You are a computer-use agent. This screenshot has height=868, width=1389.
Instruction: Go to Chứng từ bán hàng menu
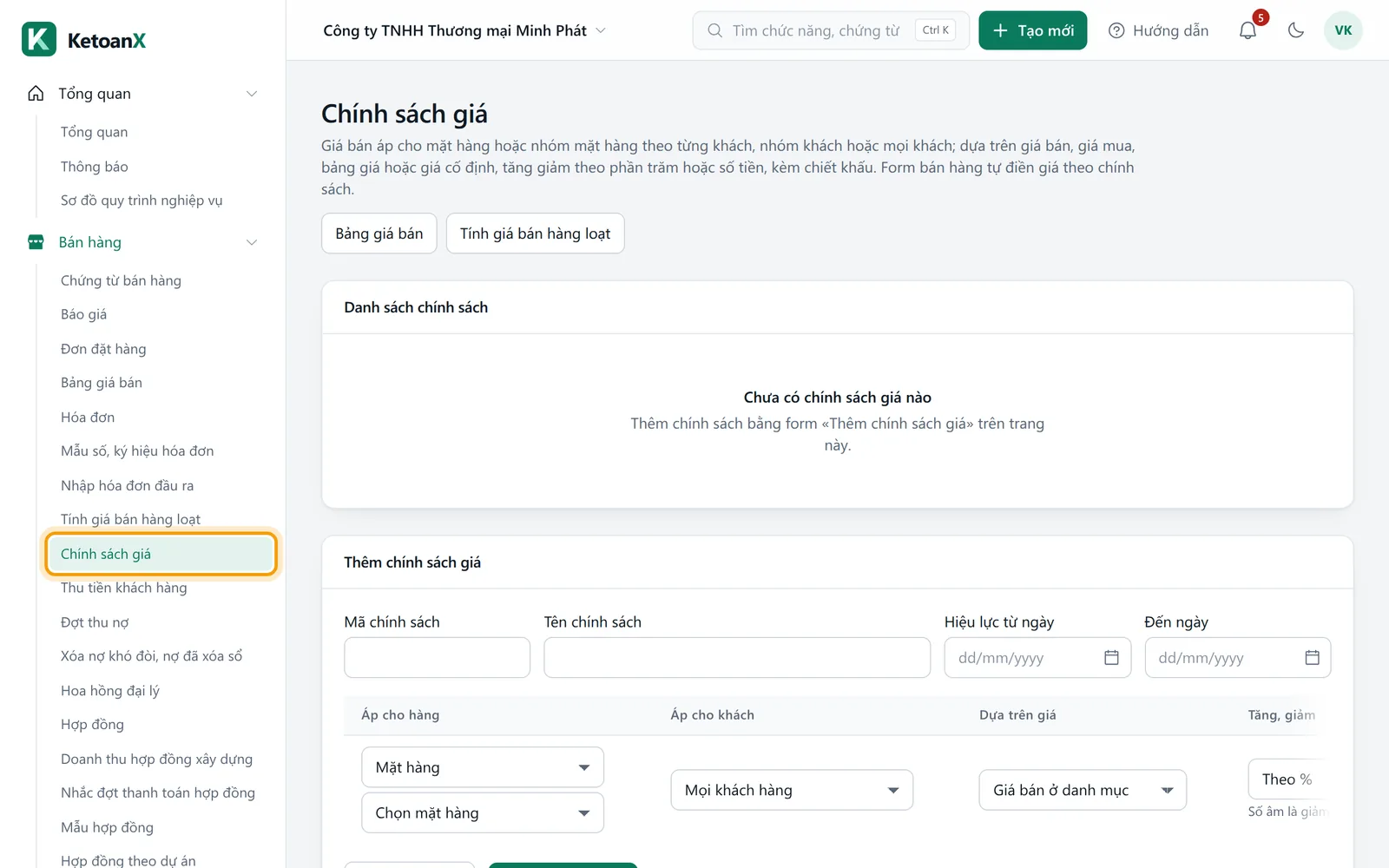pyautogui.click(x=121, y=280)
